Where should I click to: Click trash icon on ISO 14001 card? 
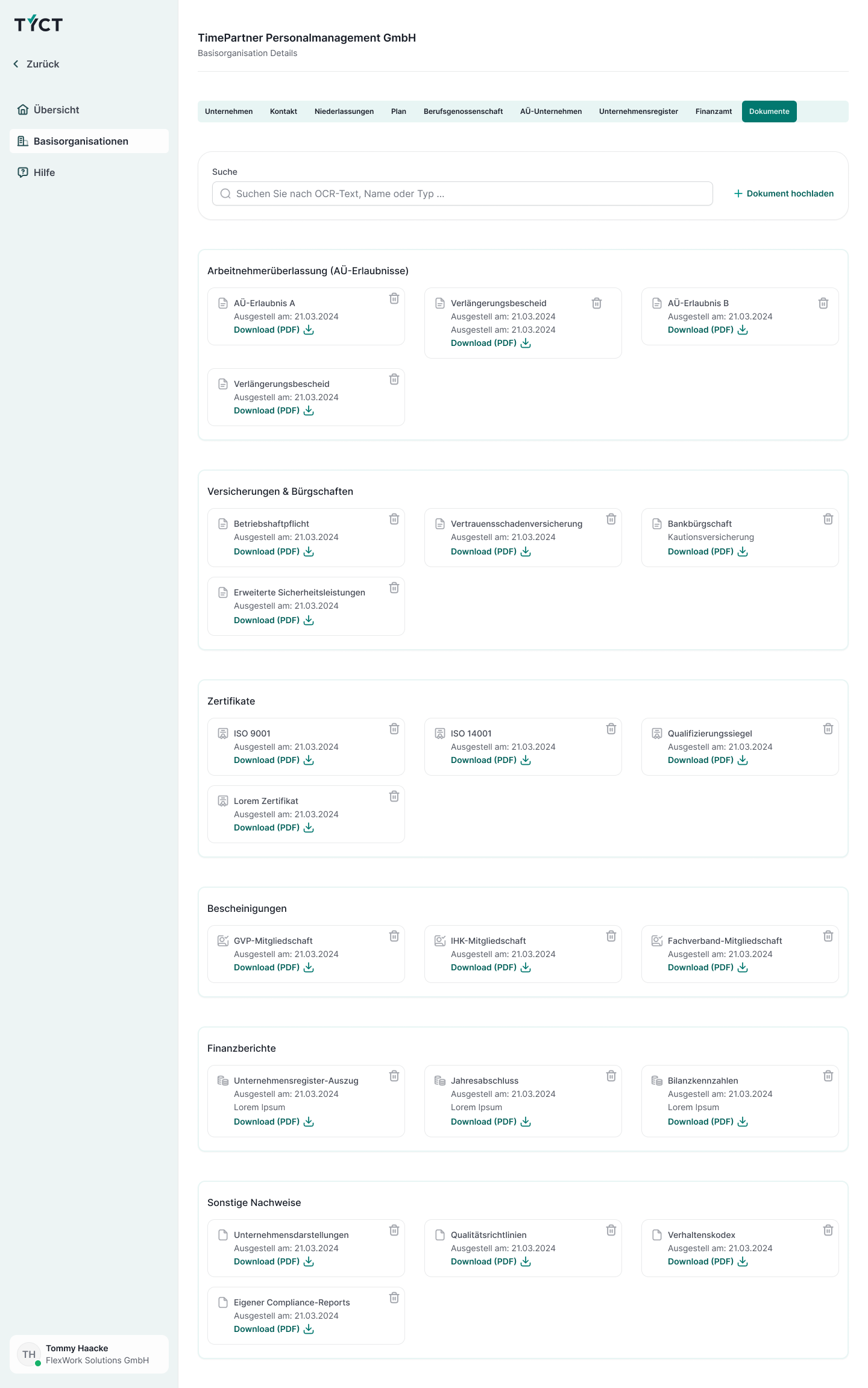611,729
